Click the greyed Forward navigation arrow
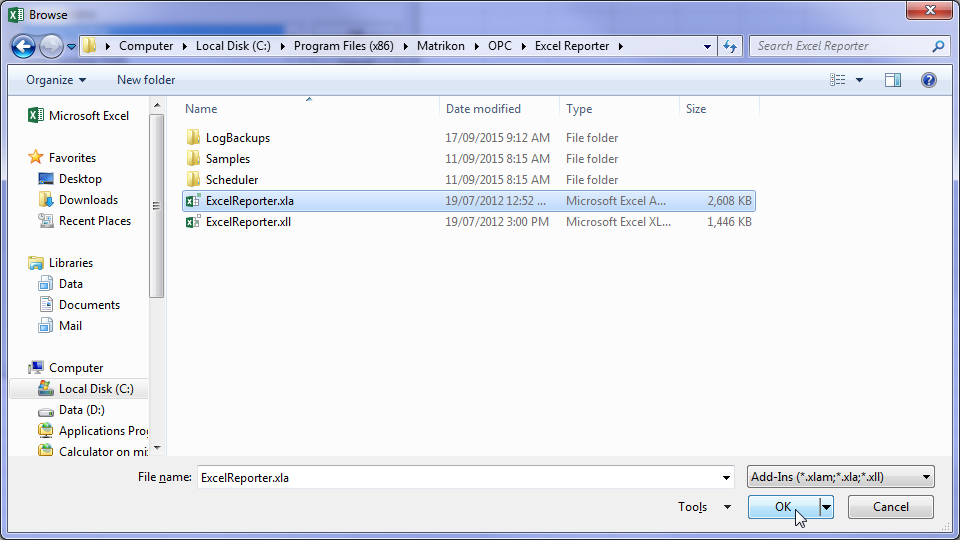This screenshot has width=960, height=540. 51,47
